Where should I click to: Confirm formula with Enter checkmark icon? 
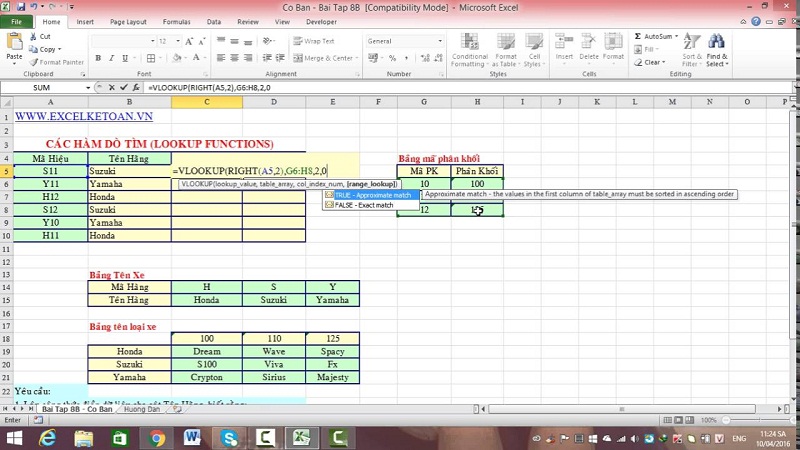125,88
